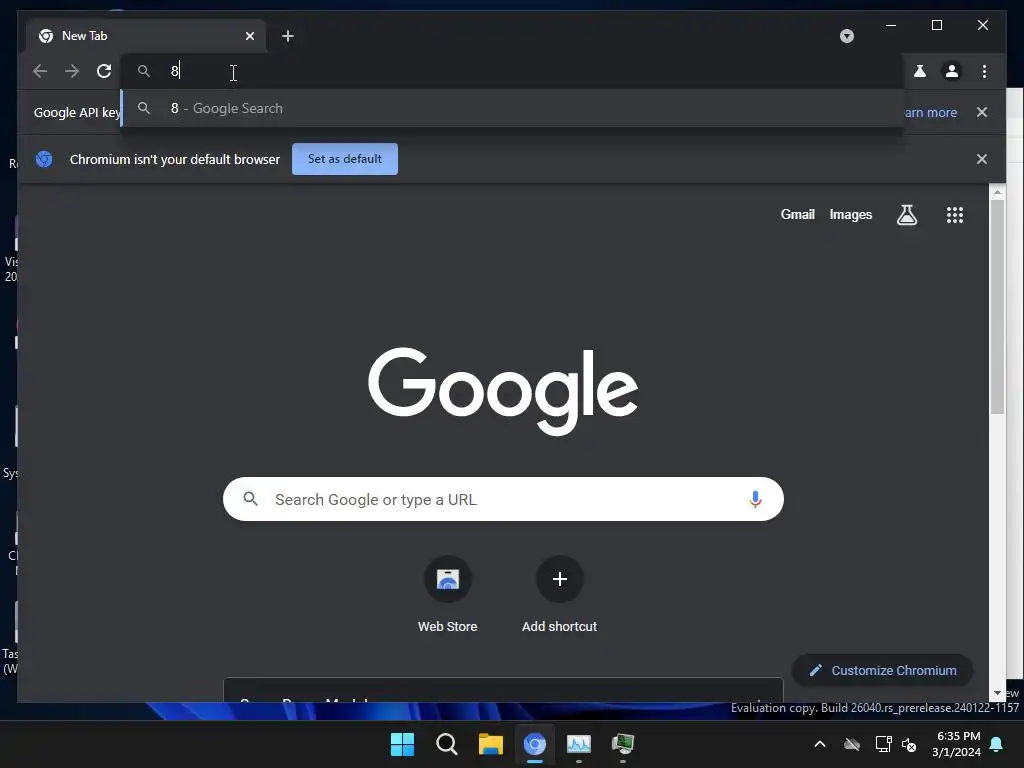Screen dimensions: 1024x768
Task: Open the Images link
Action: click(850, 214)
